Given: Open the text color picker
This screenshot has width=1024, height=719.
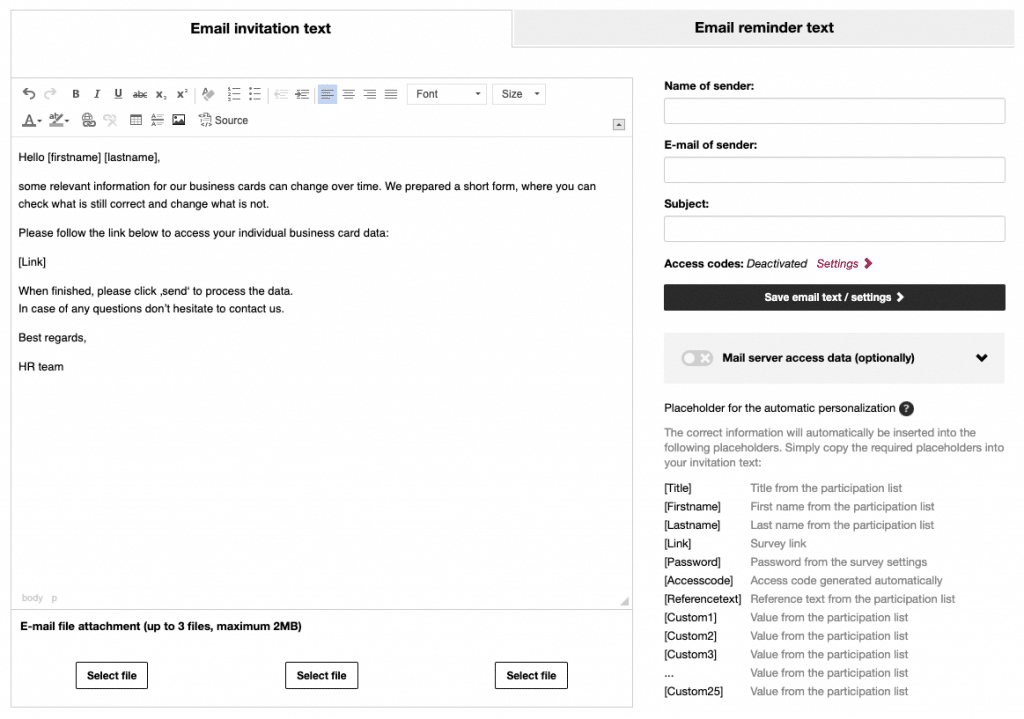Looking at the screenshot, I should tap(32, 120).
